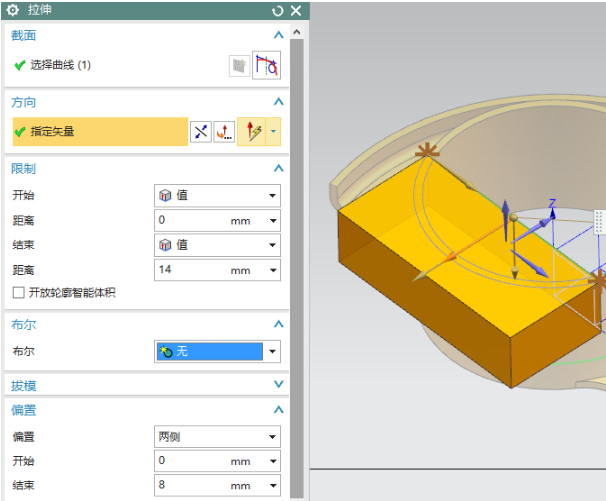Open the 开始 limit type dropdown
Image resolution: width=606 pixels, height=501 pixels.
coord(217,195)
